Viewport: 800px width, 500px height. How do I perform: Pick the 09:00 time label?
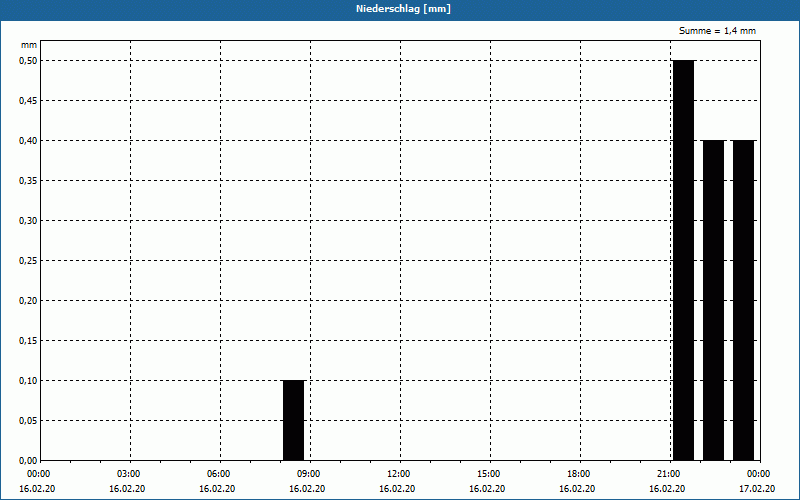point(309,474)
